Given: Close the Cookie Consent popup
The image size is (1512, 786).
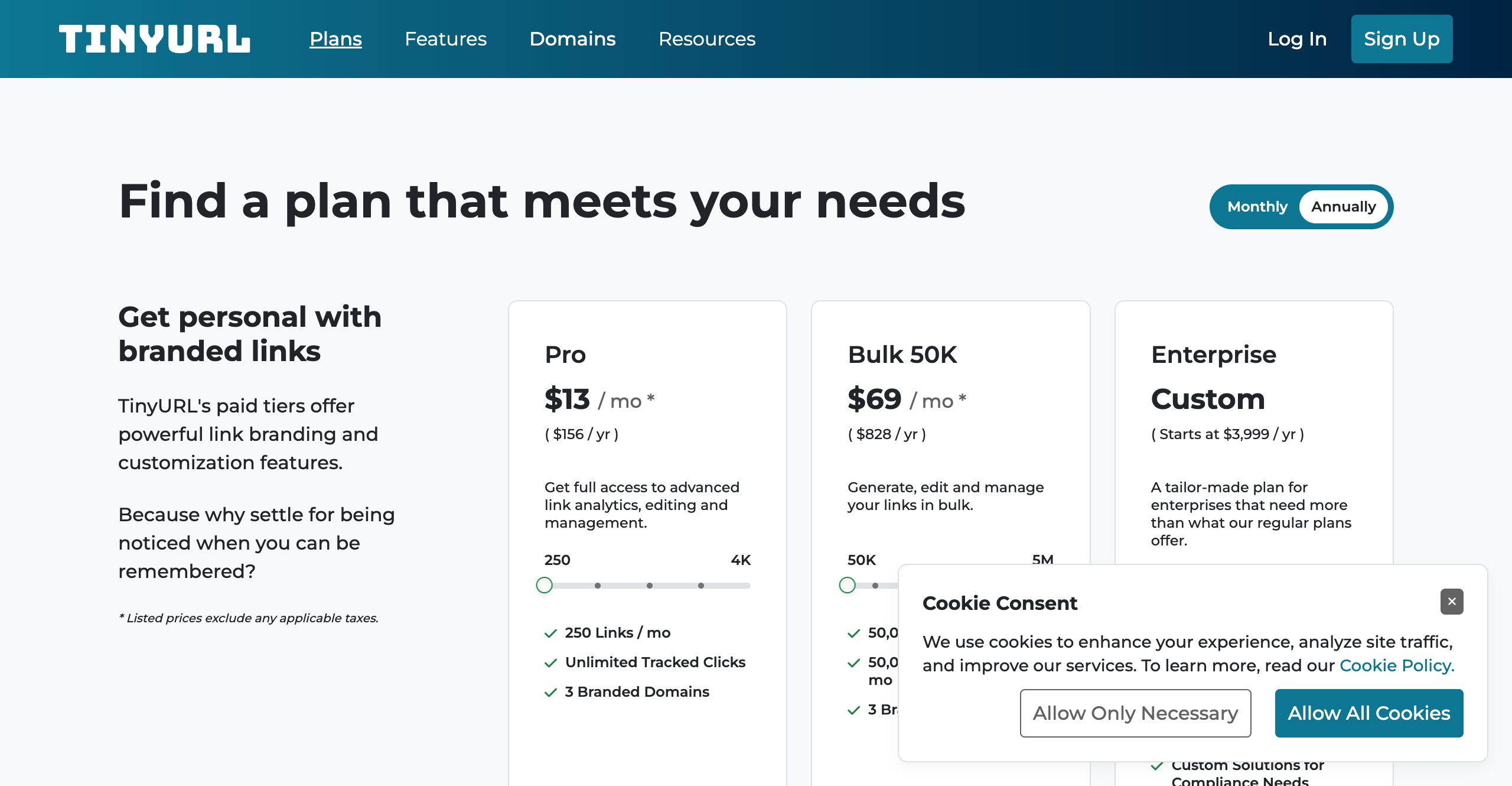Looking at the screenshot, I should (x=1451, y=602).
